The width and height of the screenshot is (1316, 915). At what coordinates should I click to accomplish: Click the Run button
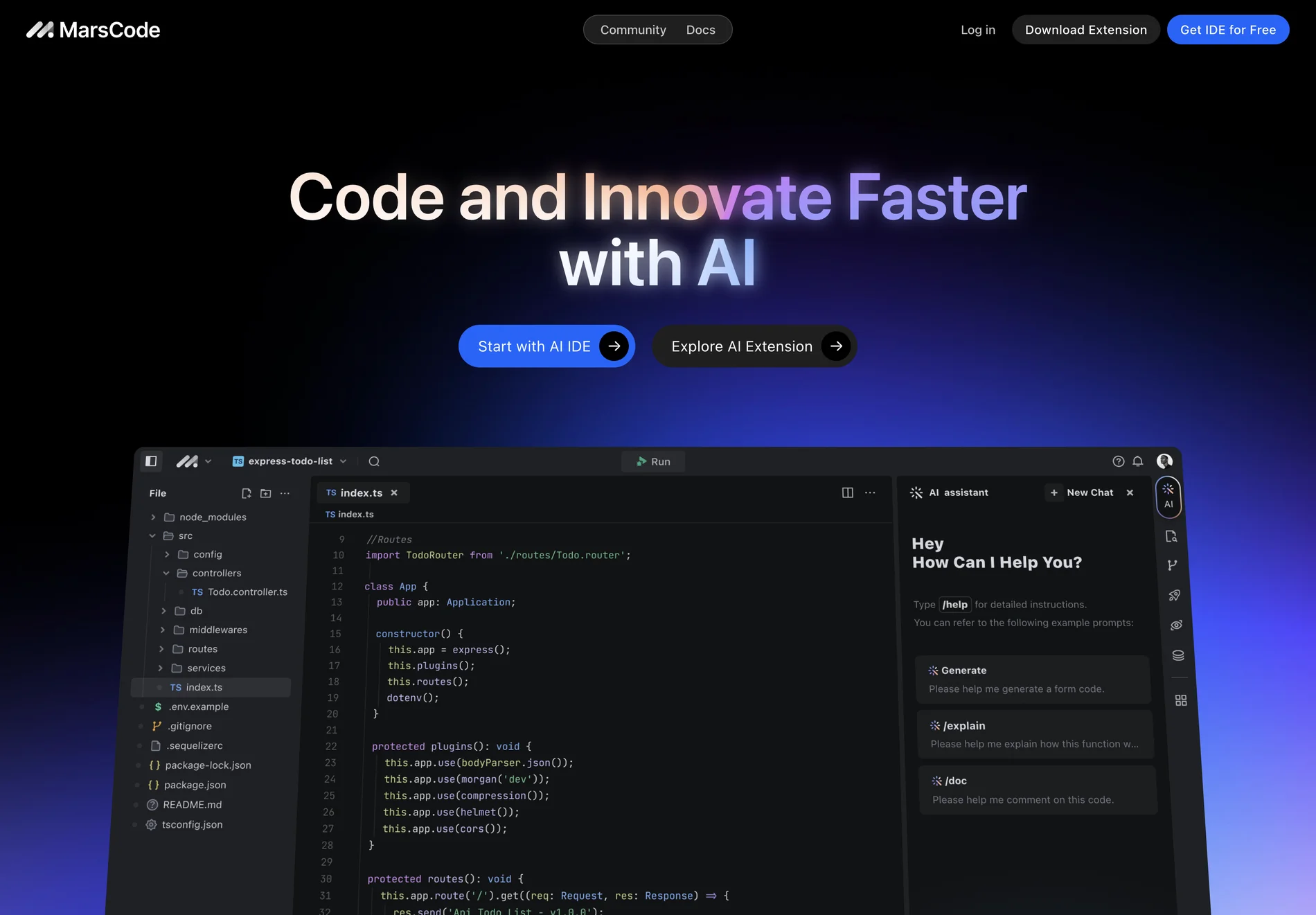[x=653, y=461]
